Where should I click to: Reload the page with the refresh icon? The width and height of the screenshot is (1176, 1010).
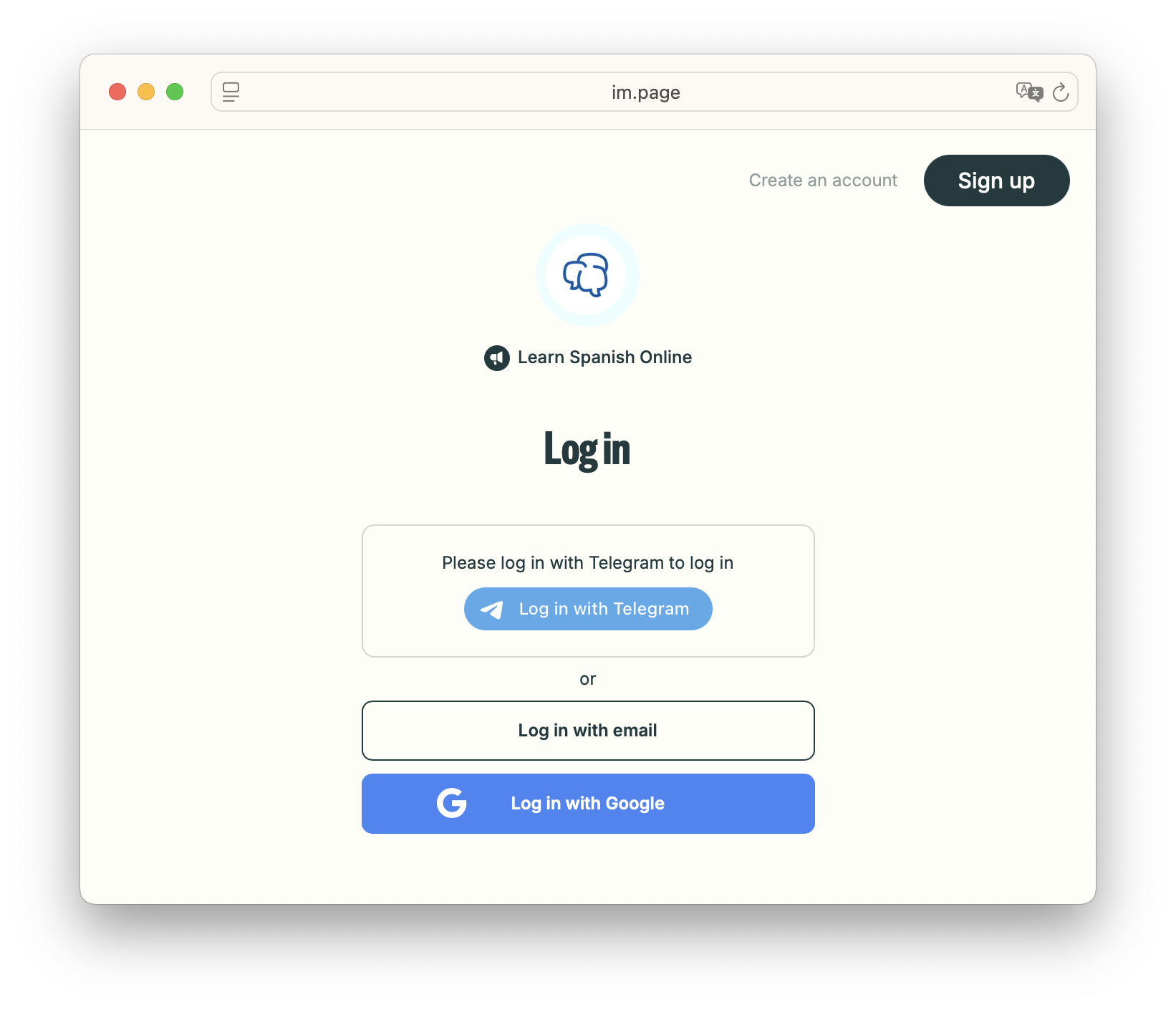coord(1061,92)
